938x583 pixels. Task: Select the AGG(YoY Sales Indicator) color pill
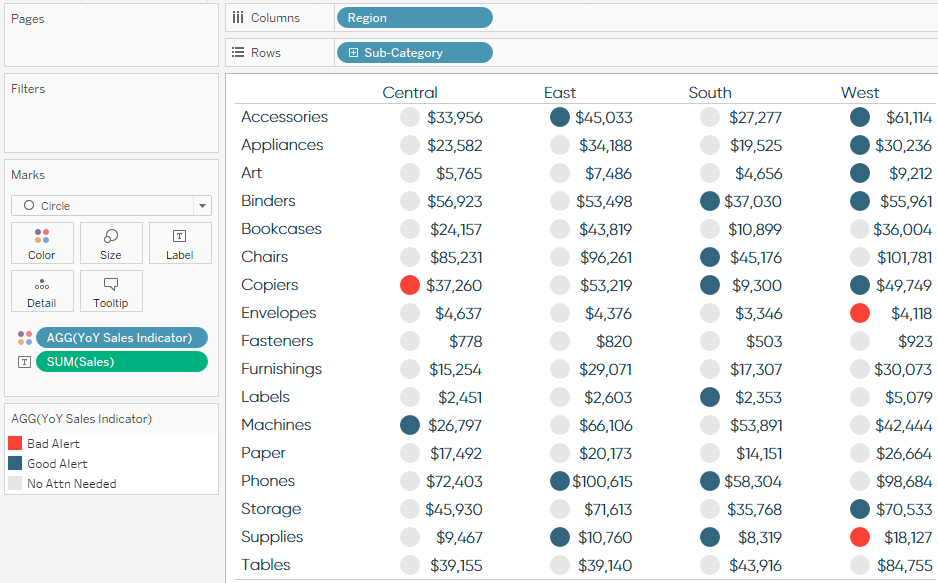(121, 337)
